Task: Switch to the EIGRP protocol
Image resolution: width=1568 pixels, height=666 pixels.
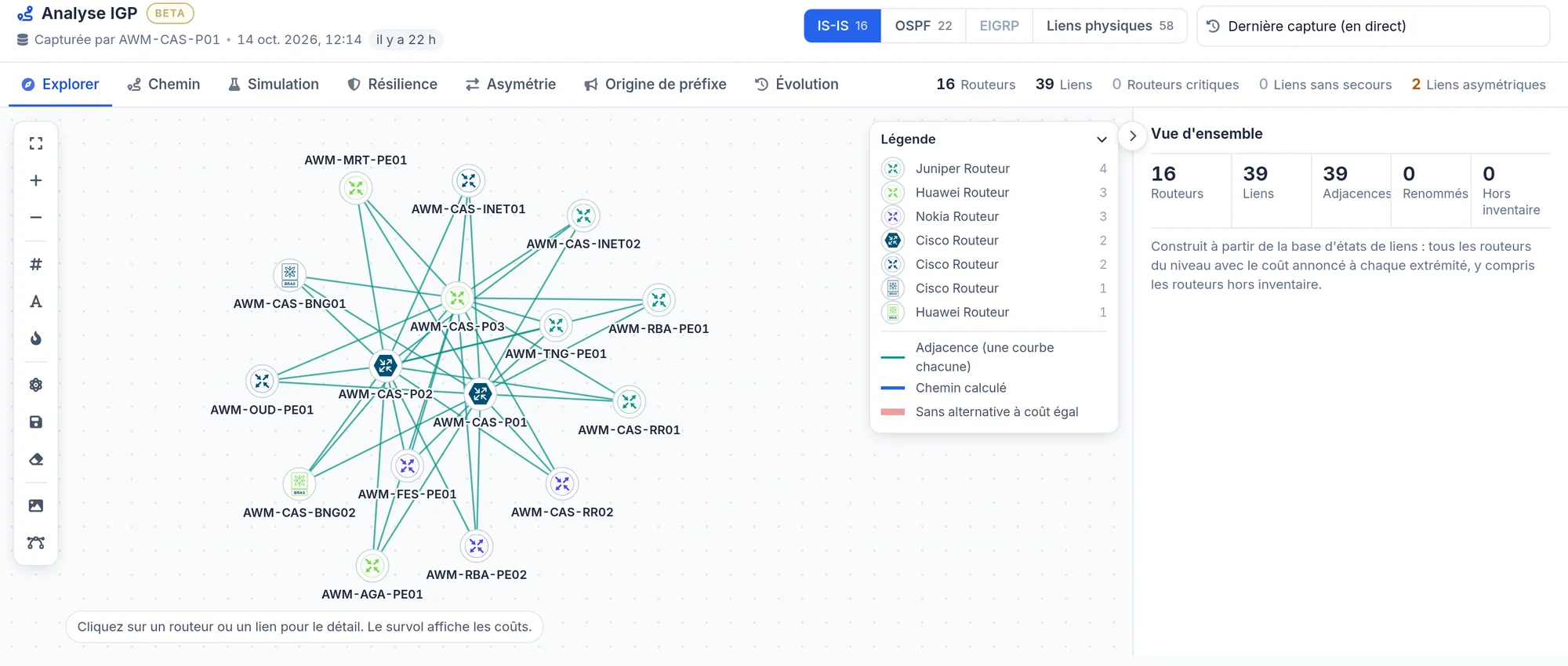Action: point(999,26)
